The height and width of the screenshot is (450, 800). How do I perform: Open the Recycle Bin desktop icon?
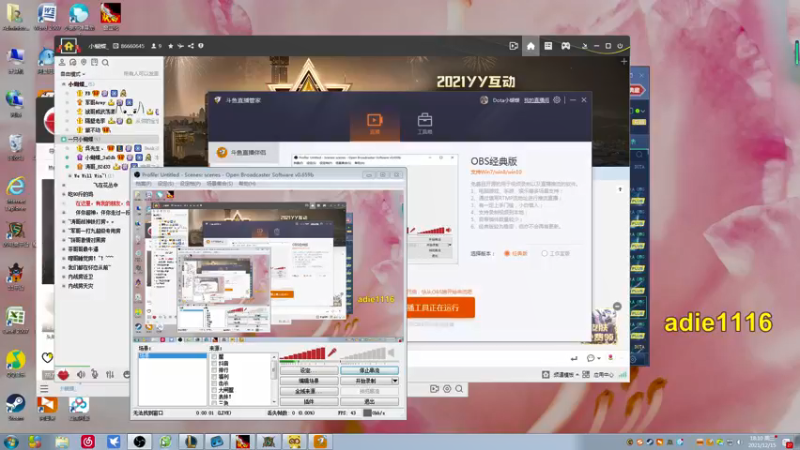click(15, 147)
